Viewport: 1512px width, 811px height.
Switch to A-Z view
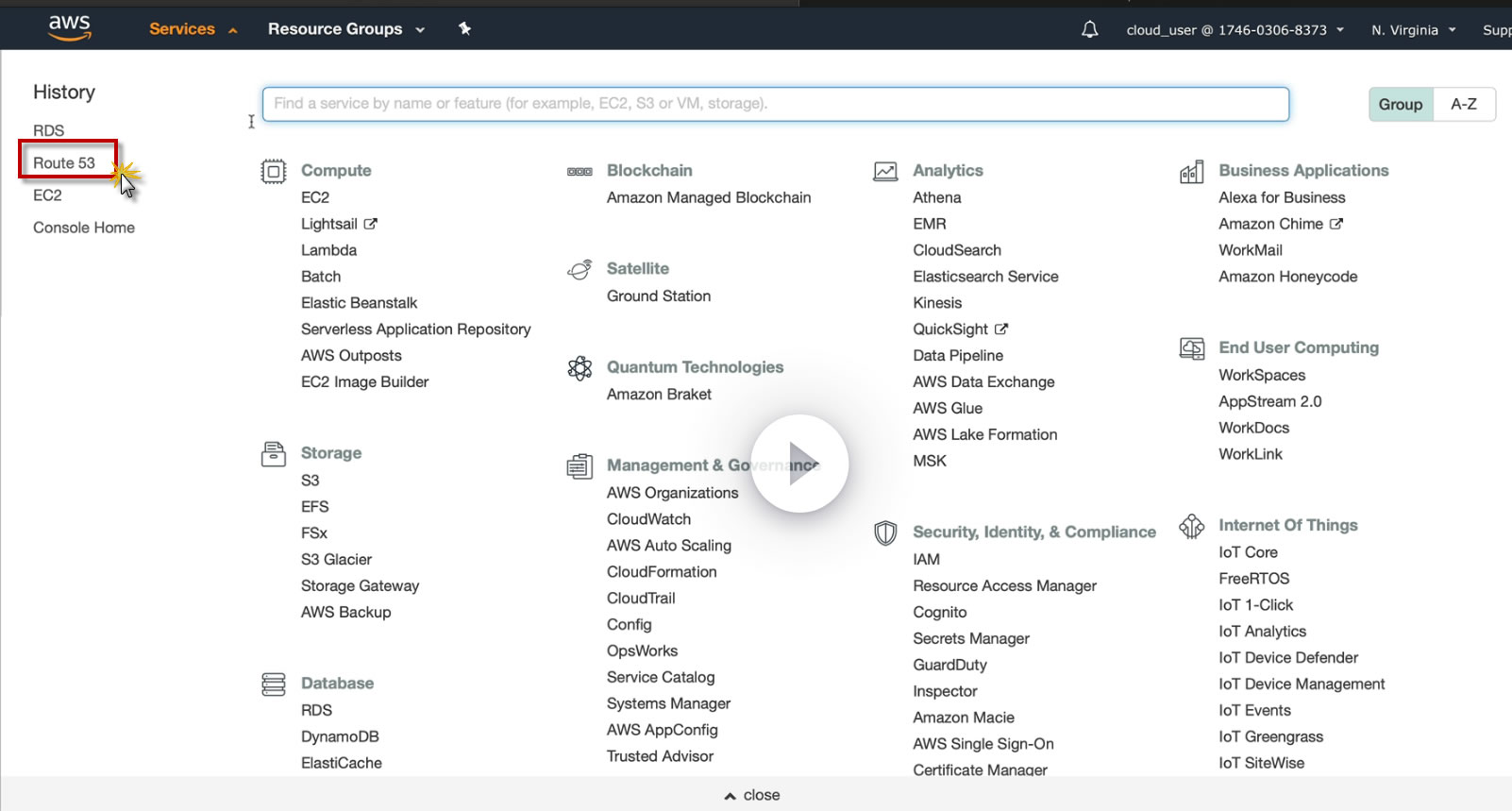coord(1464,104)
